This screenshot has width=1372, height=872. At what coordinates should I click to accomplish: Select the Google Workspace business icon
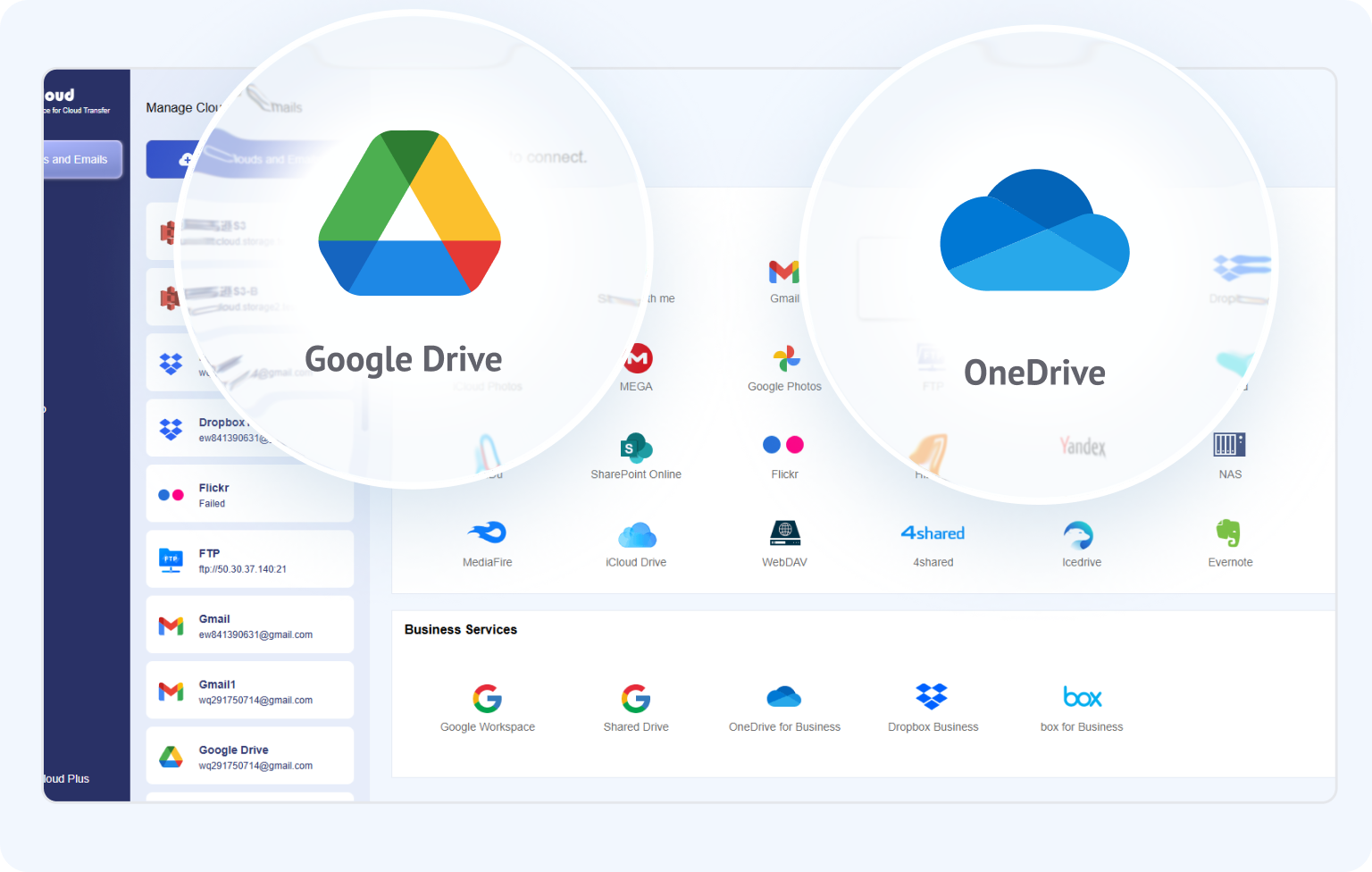488,698
